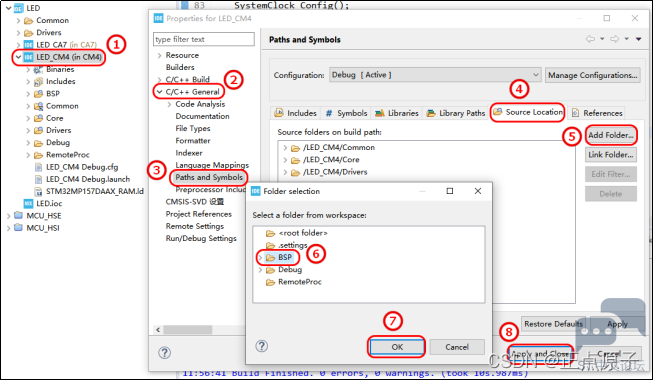Switch to the Symbols tab

point(346,113)
